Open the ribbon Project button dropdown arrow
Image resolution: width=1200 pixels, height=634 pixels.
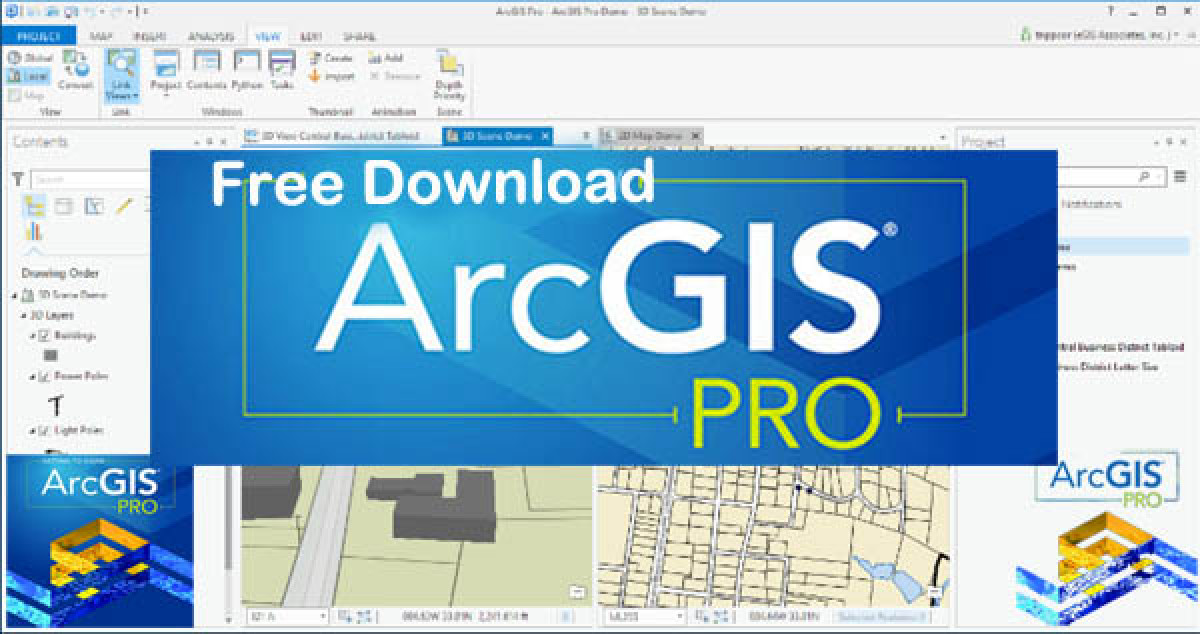[x=166, y=97]
